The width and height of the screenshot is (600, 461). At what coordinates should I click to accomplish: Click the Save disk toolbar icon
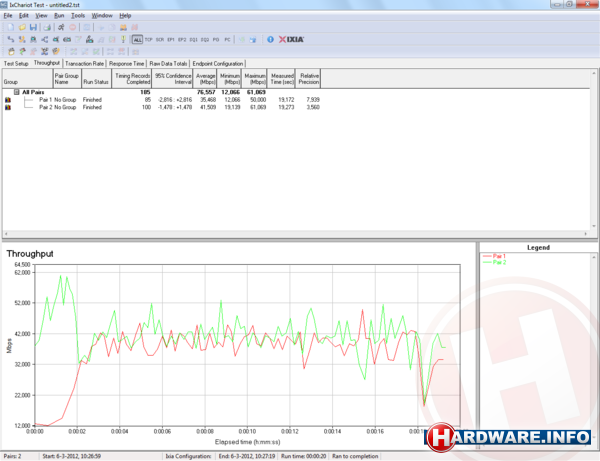(x=33, y=27)
